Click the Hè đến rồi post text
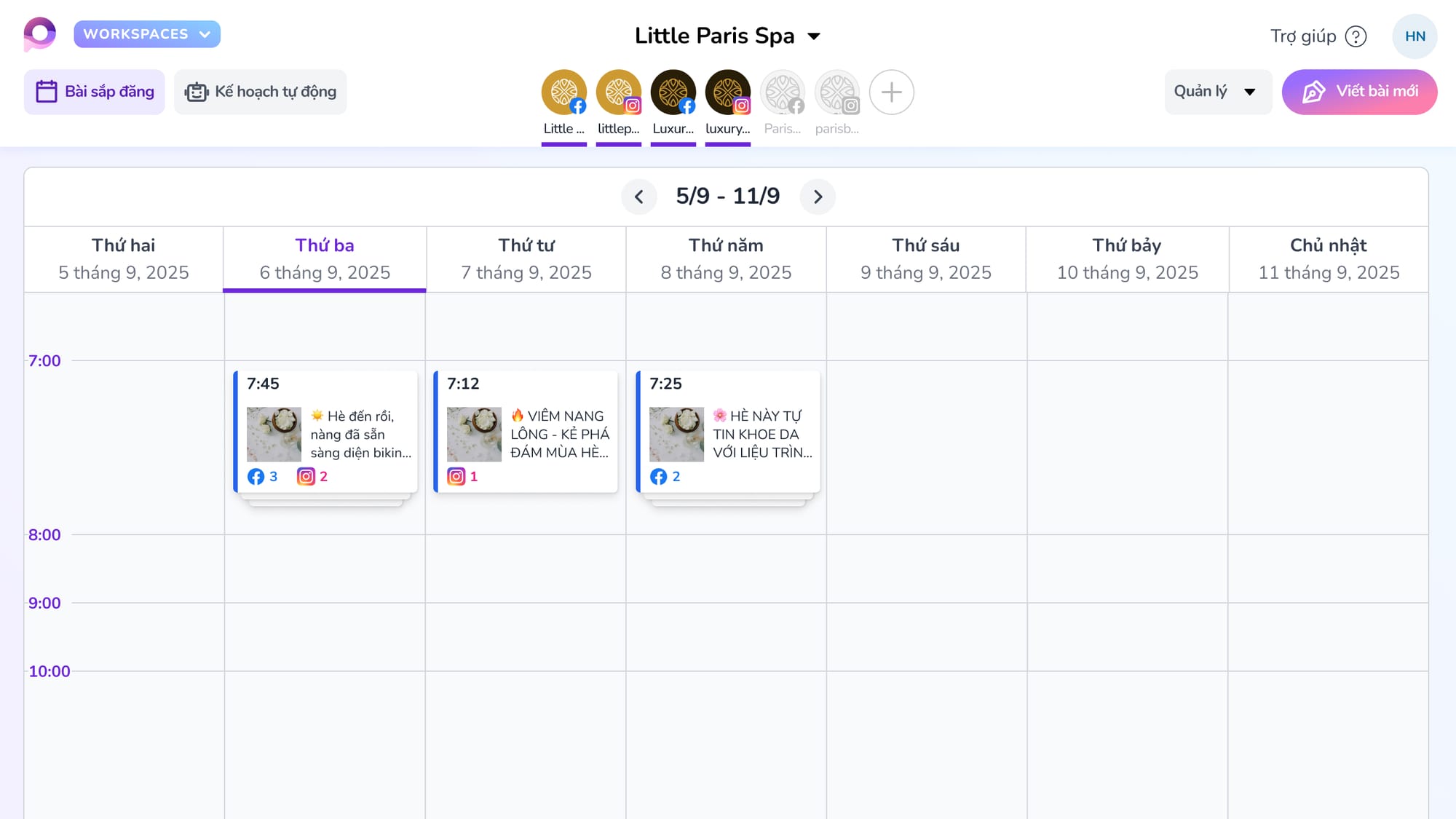This screenshot has height=819, width=1456. [361, 434]
